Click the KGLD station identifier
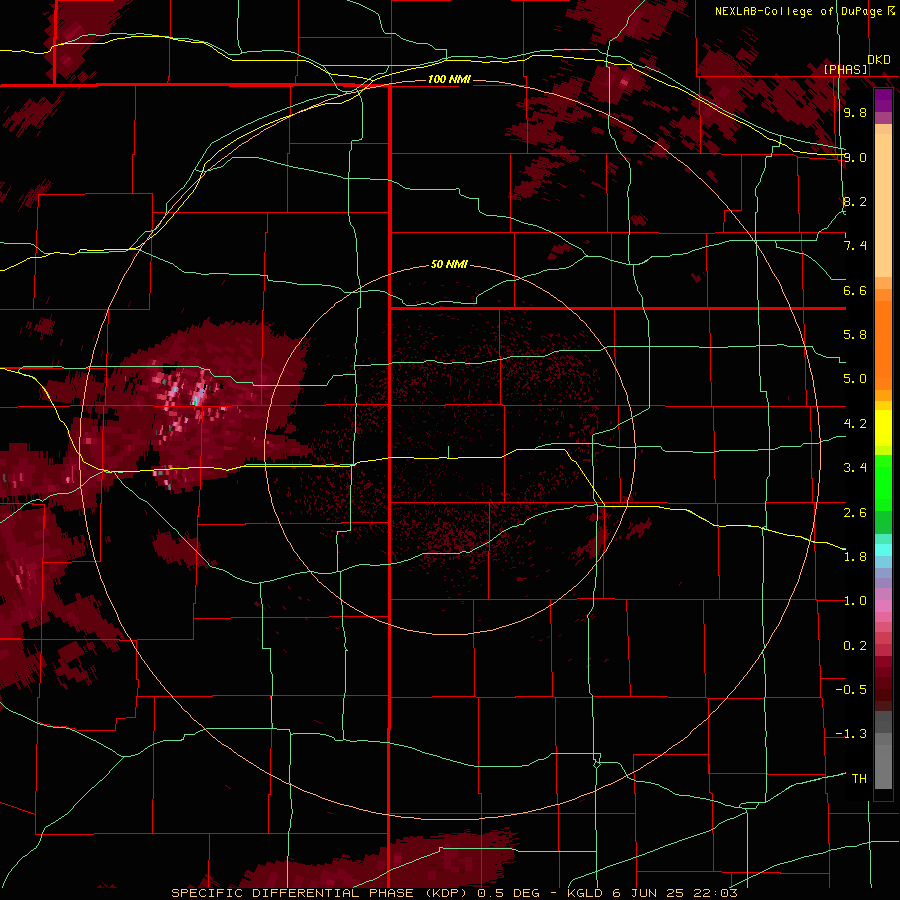Screen dimensions: 900x900 tap(585, 893)
